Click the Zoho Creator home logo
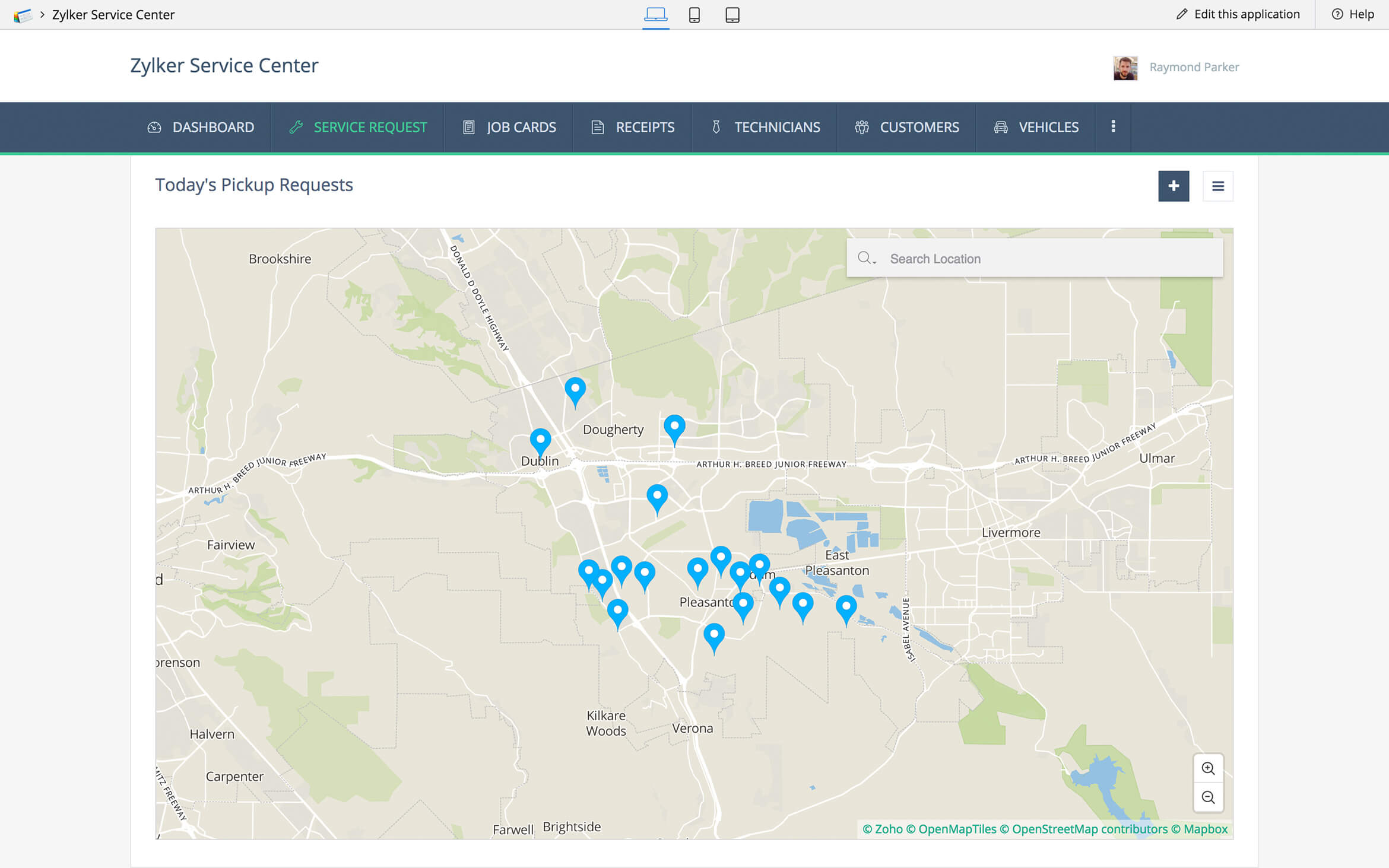 coord(22,15)
